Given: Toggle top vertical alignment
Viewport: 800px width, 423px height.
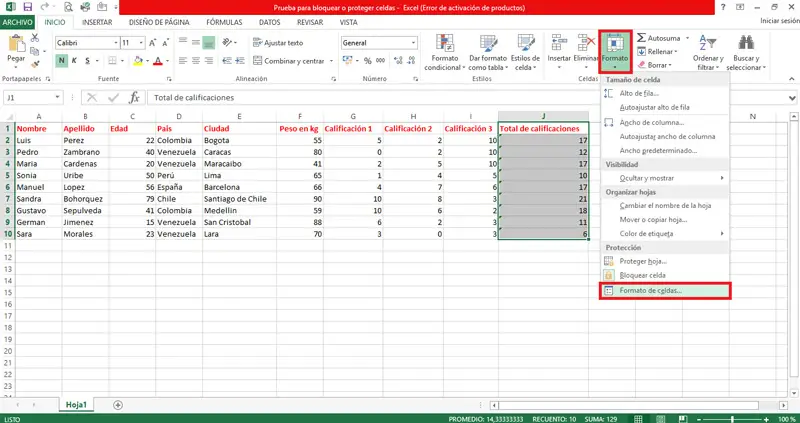Looking at the screenshot, I should coord(183,43).
